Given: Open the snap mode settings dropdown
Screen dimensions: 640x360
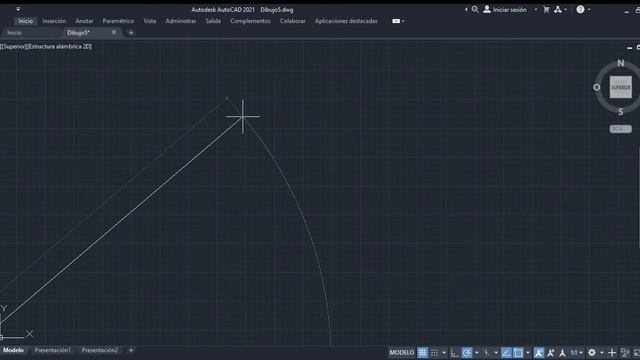Looking at the screenshot, I should point(444,352).
